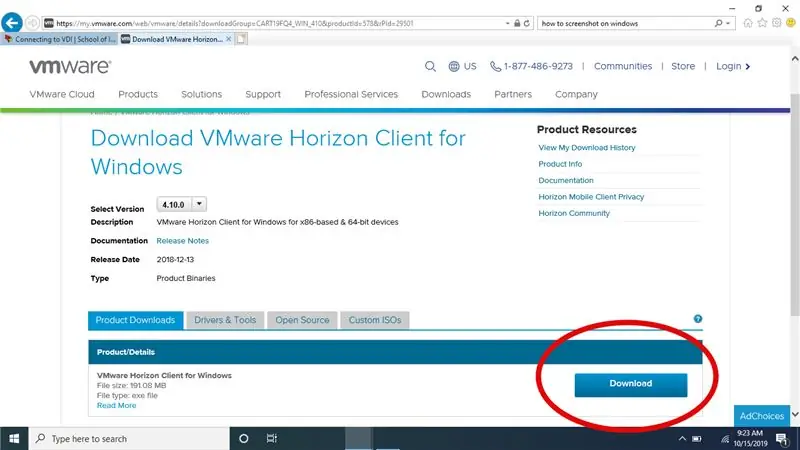The width and height of the screenshot is (800, 450).
Task: Click Store link in header
Action: pyautogui.click(x=683, y=66)
